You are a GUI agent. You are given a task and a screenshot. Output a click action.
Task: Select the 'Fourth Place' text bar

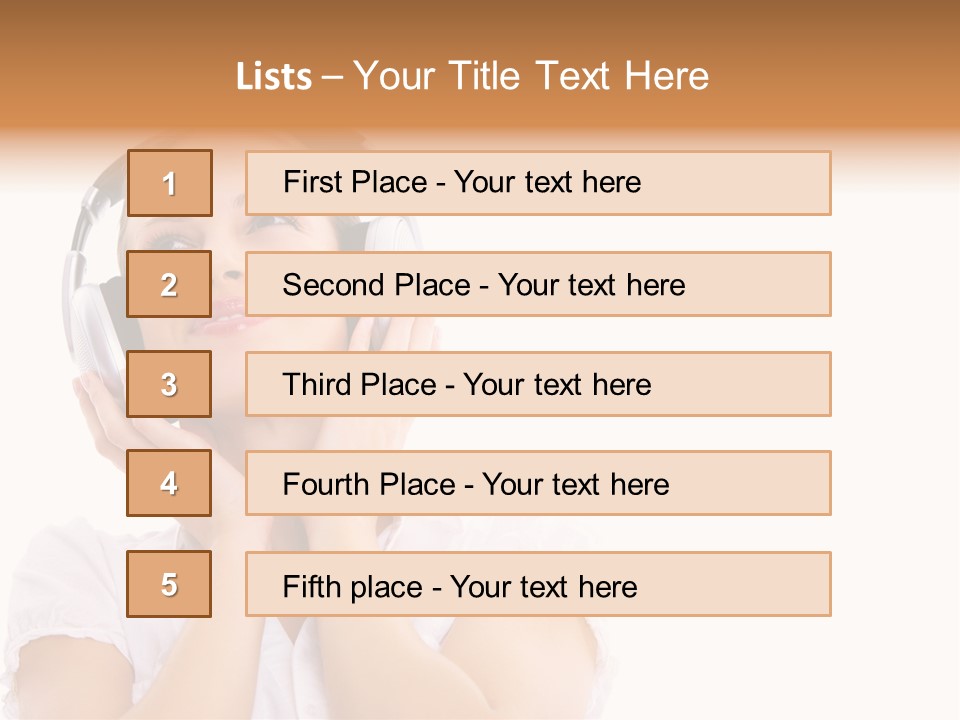point(538,483)
